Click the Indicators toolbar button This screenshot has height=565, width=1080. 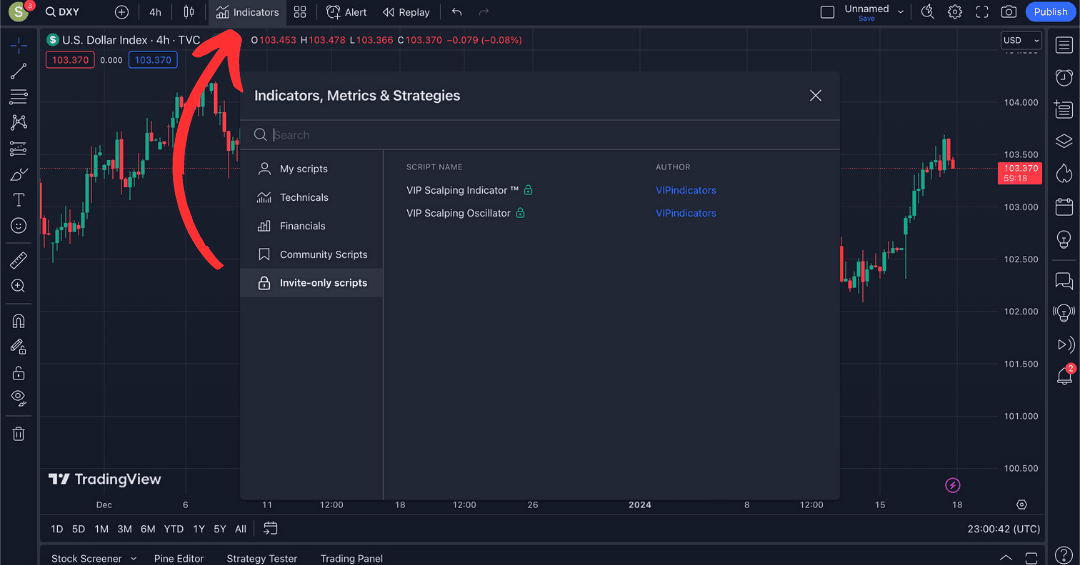tap(247, 12)
